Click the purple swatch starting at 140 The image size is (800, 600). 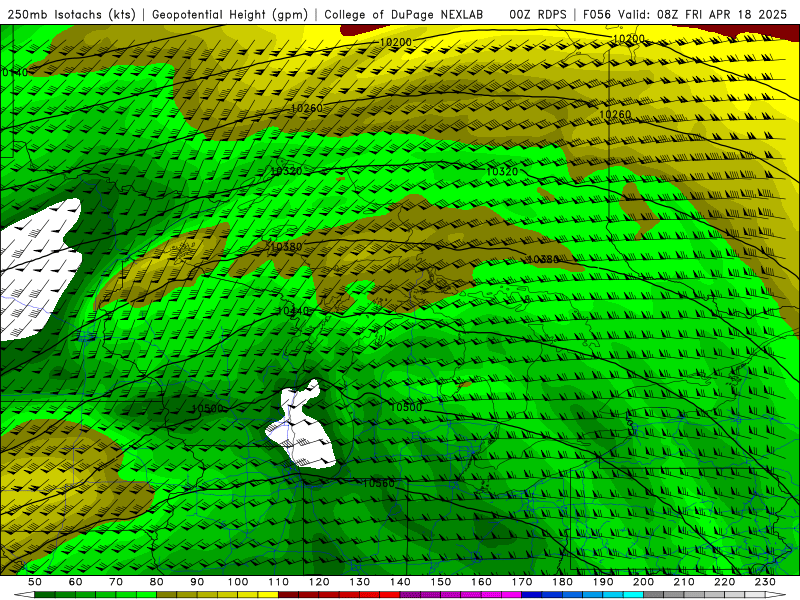click(411, 595)
